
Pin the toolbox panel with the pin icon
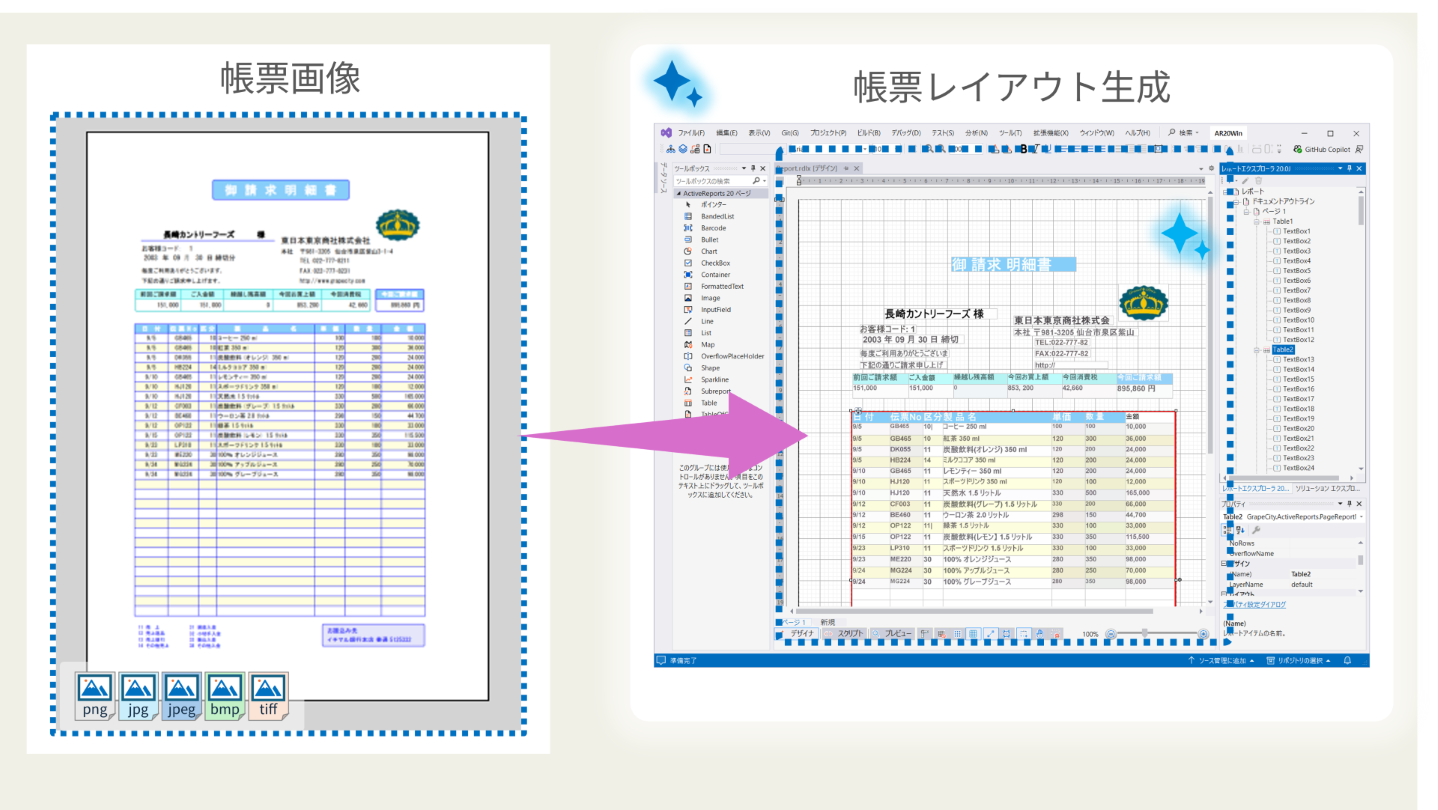pyautogui.click(x=753, y=169)
